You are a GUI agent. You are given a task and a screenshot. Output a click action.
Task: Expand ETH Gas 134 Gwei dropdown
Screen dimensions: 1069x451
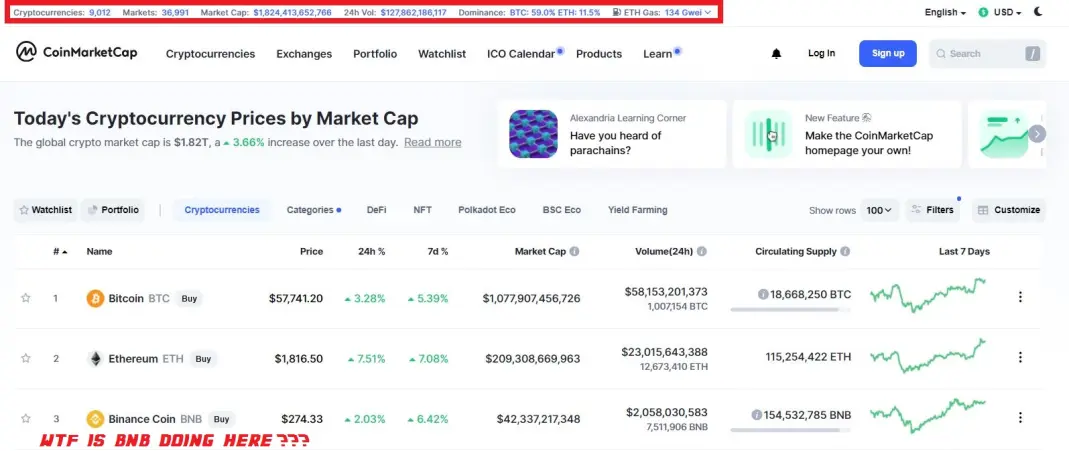point(688,12)
